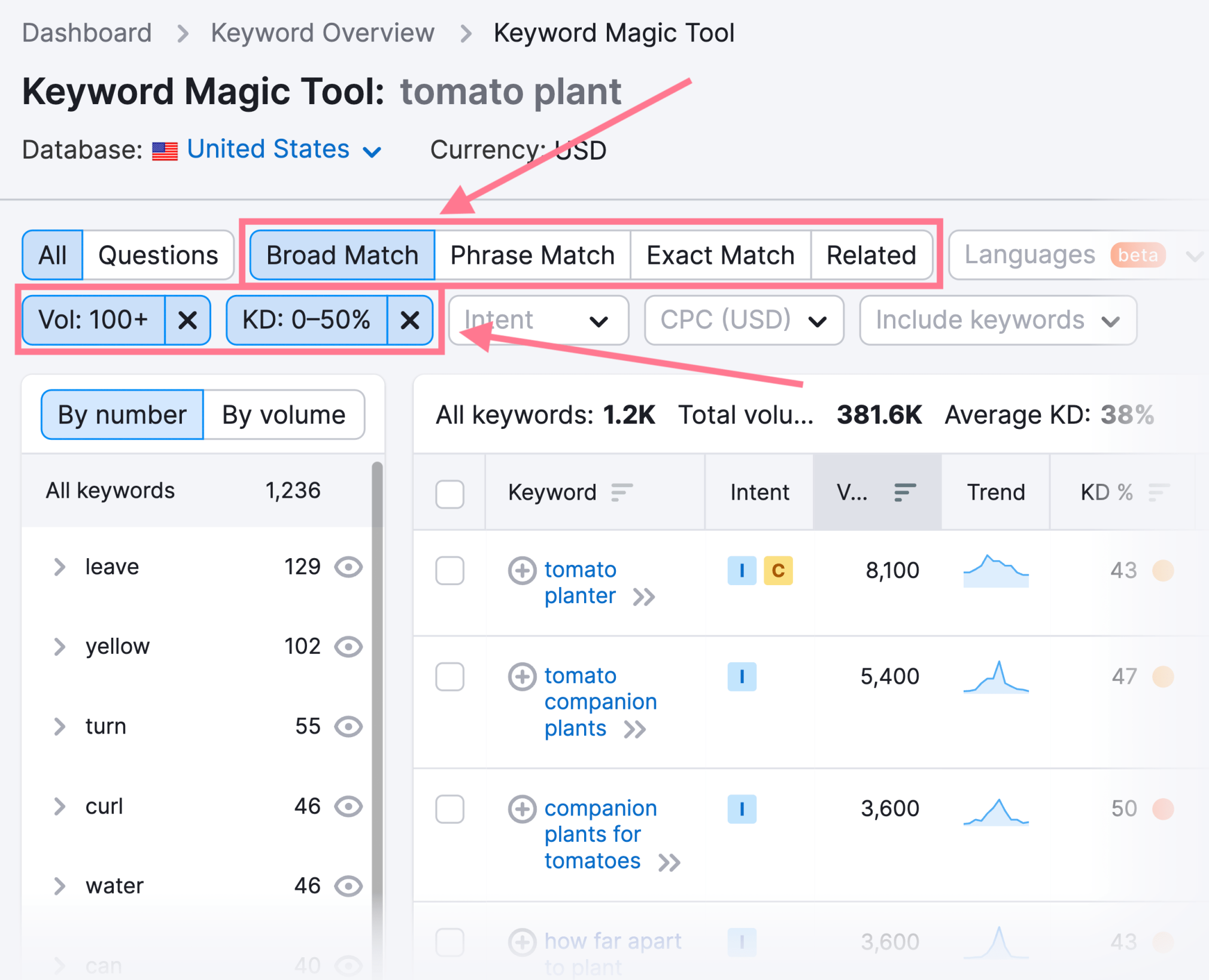Select the All tab

pos(53,255)
